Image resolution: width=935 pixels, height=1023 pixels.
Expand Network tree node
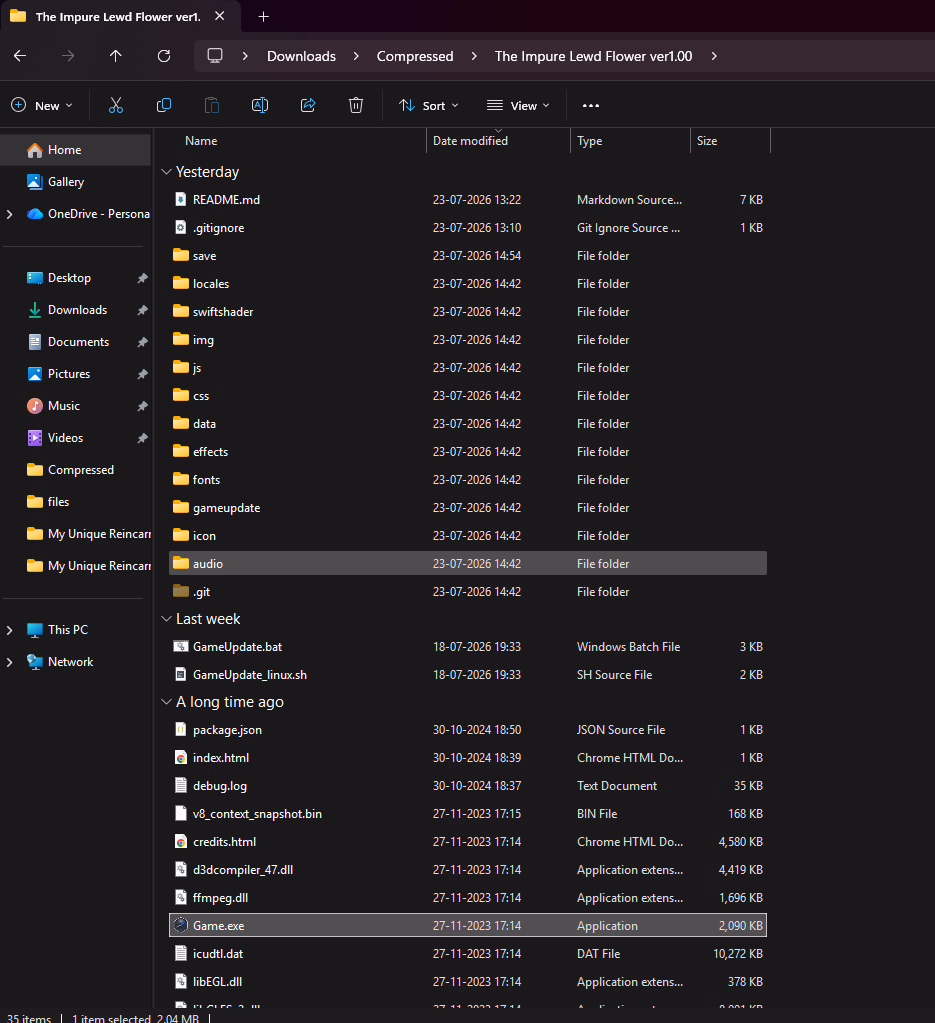tap(9, 662)
